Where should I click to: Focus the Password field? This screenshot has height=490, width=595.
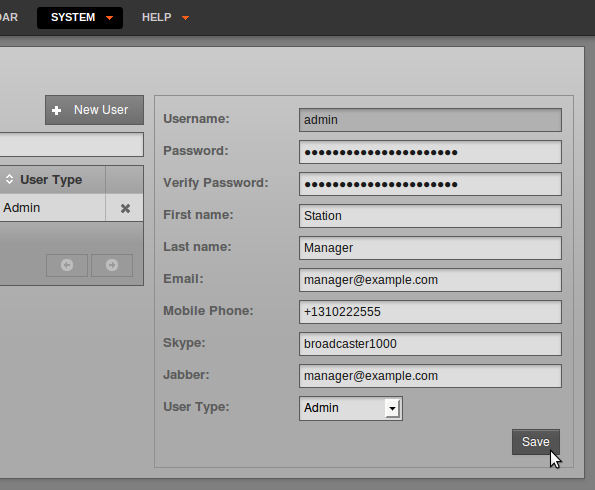pyautogui.click(x=430, y=152)
